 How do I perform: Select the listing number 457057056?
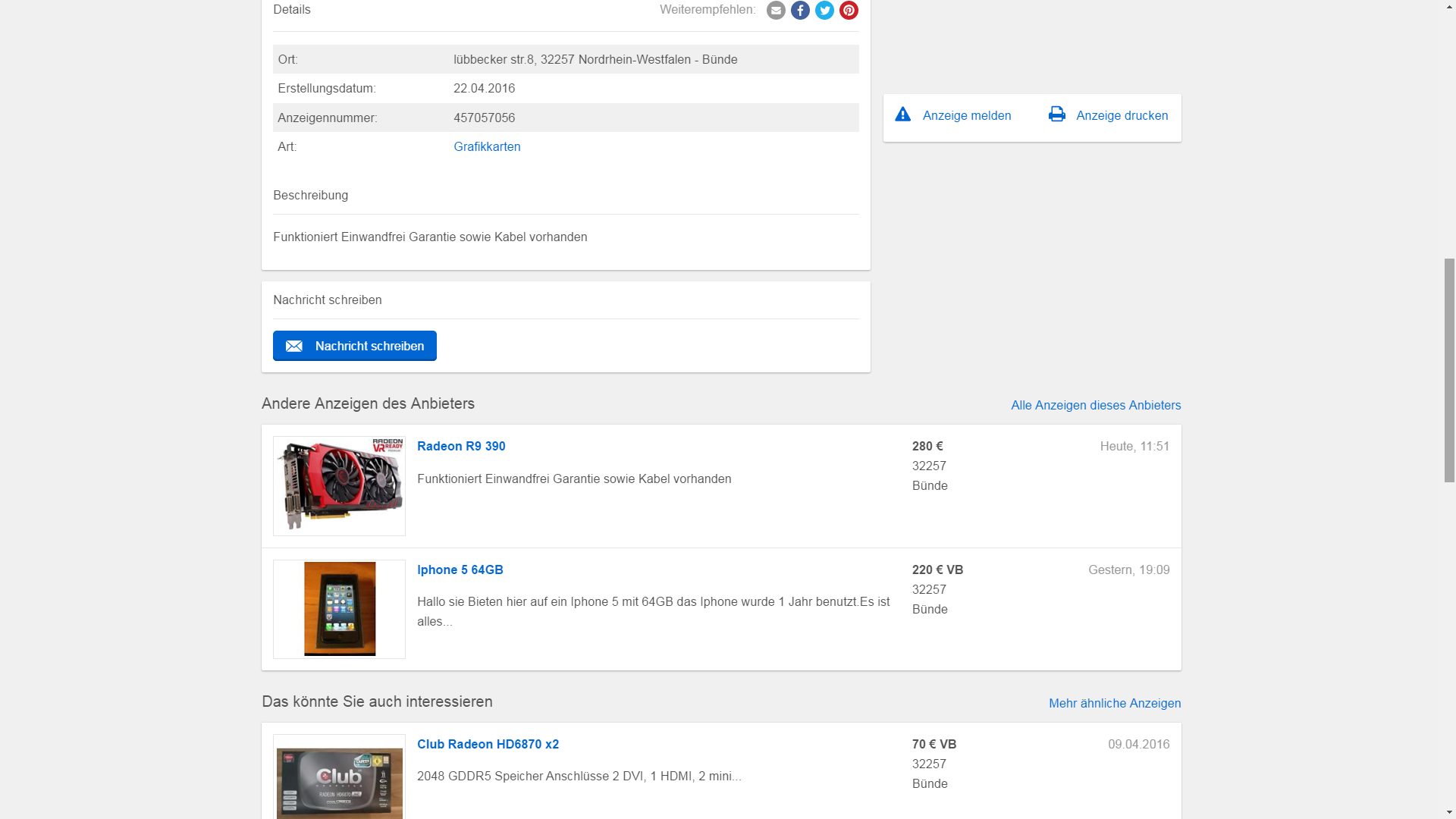(484, 118)
